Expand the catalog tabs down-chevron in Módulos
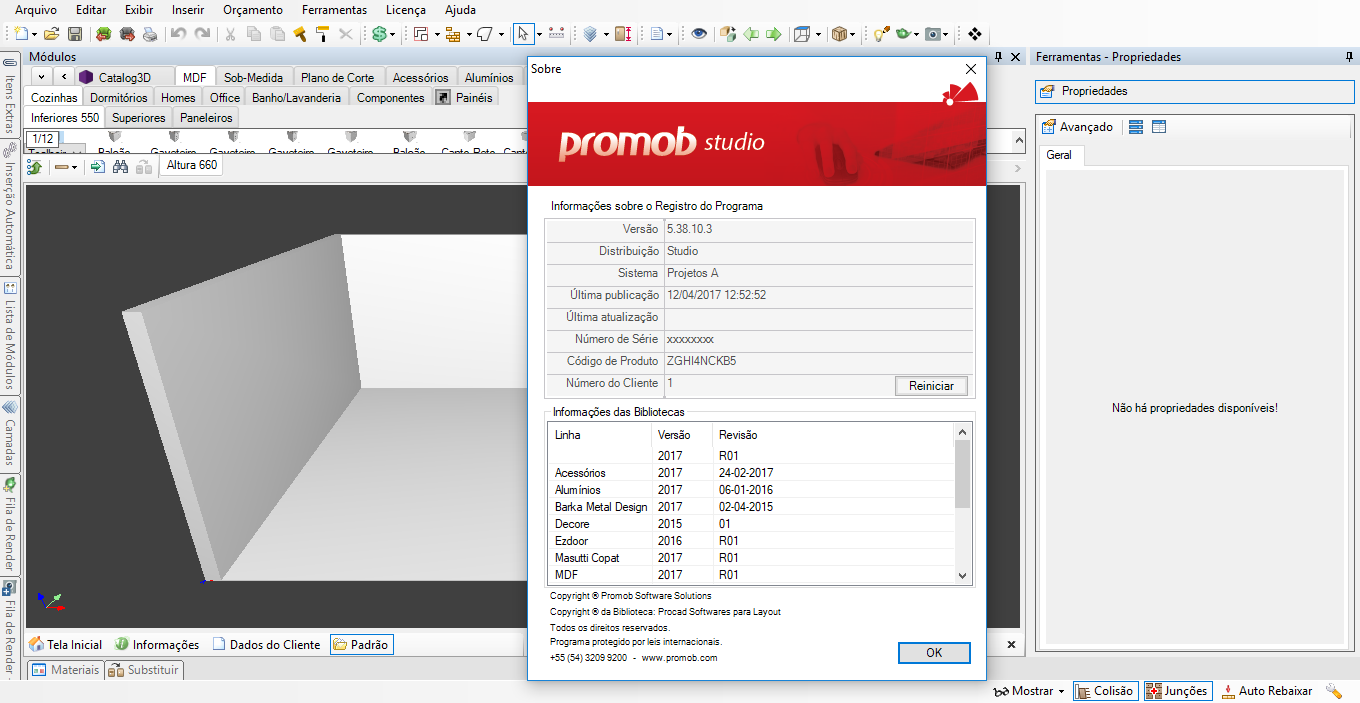This screenshot has width=1360, height=703. (41, 77)
